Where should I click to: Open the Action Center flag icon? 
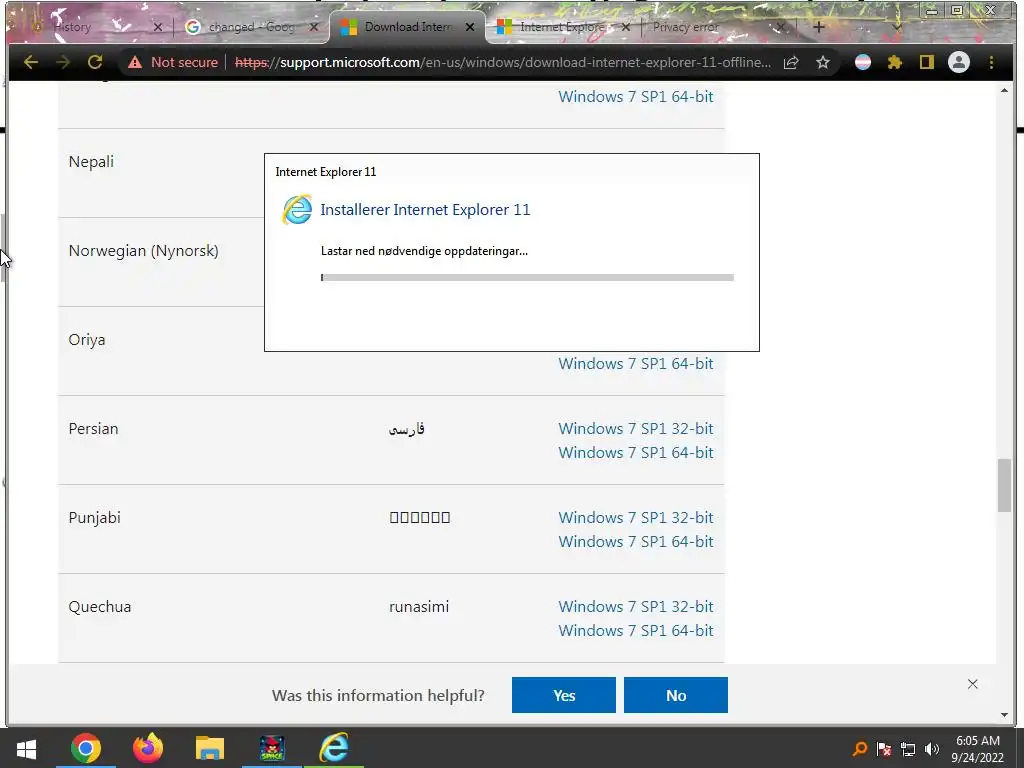click(884, 749)
